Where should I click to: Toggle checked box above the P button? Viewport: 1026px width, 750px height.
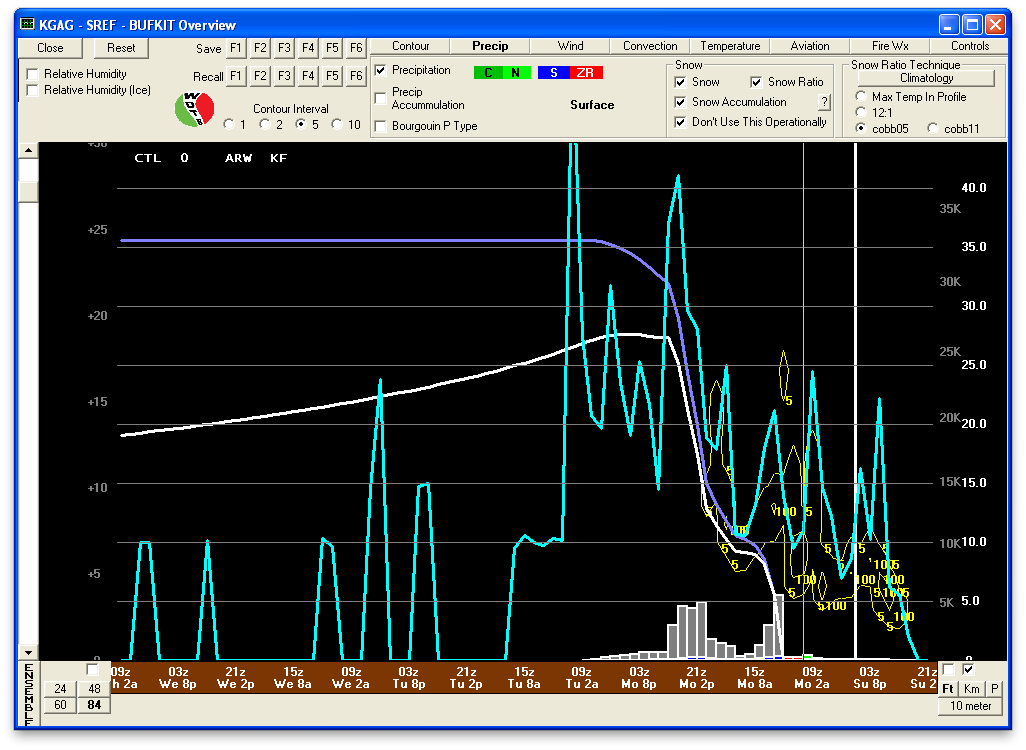tap(968, 669)
